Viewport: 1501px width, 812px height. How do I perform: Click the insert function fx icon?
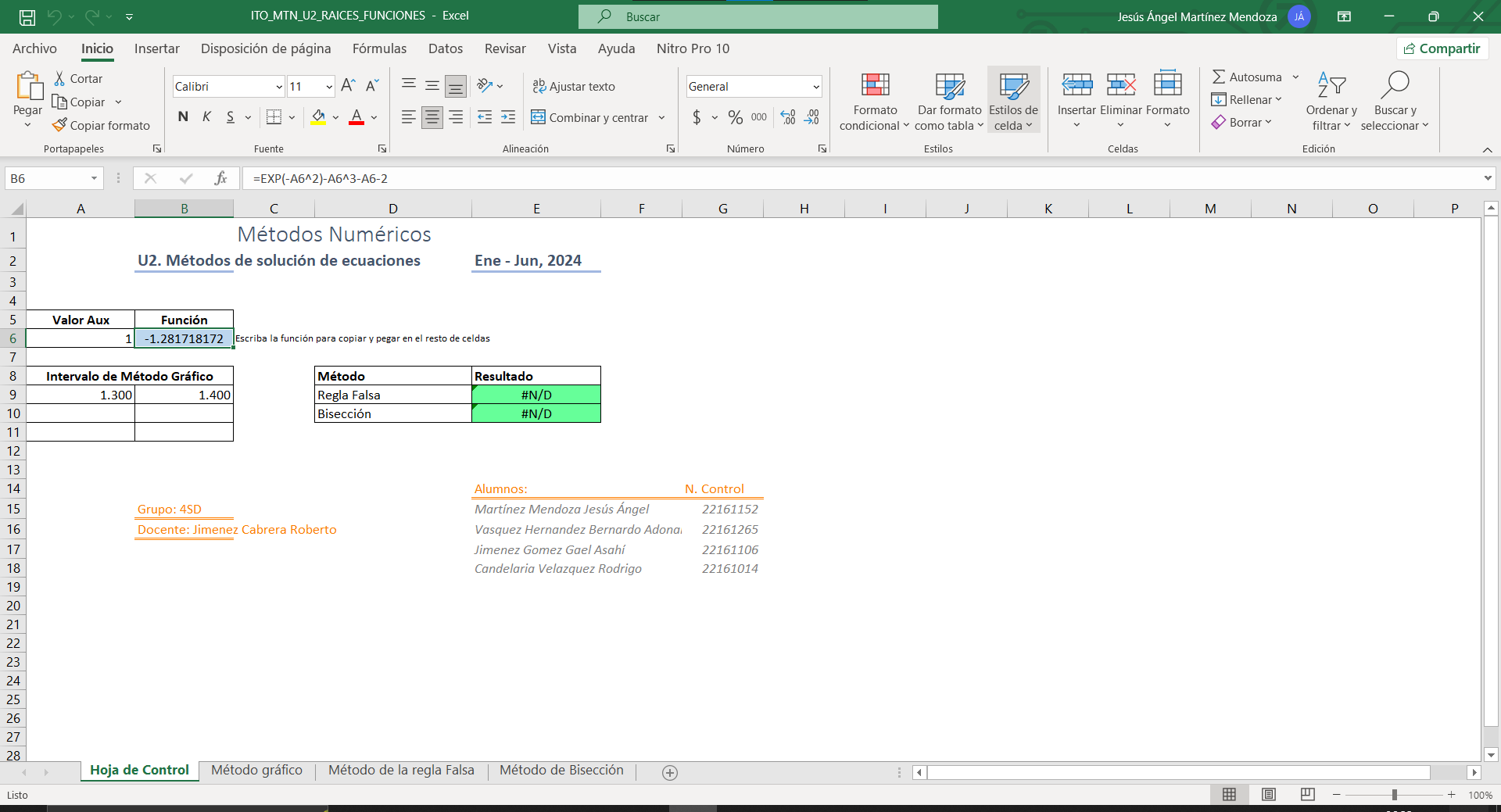tap(221, 178)
